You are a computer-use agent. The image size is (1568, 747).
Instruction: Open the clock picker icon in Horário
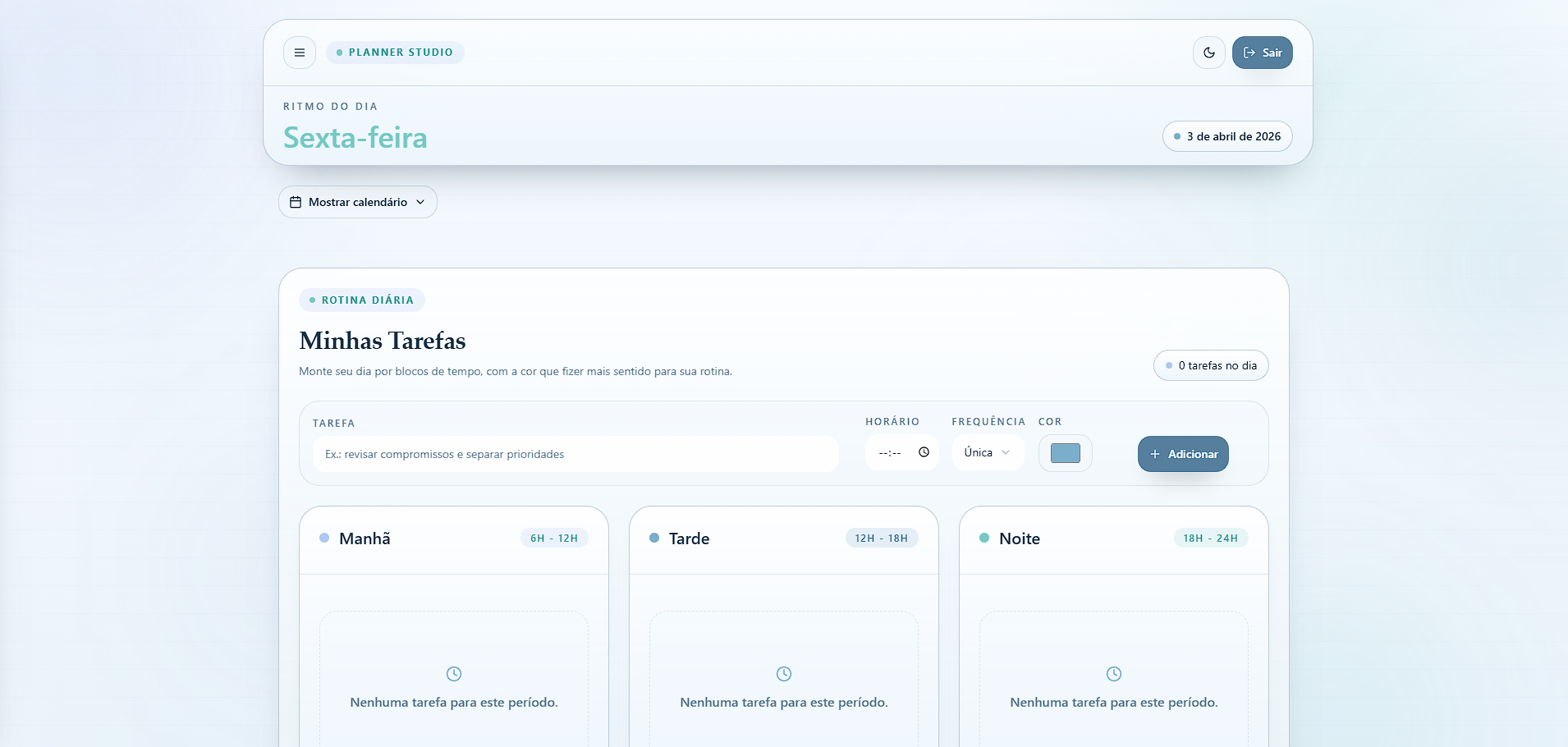[924, 452]
